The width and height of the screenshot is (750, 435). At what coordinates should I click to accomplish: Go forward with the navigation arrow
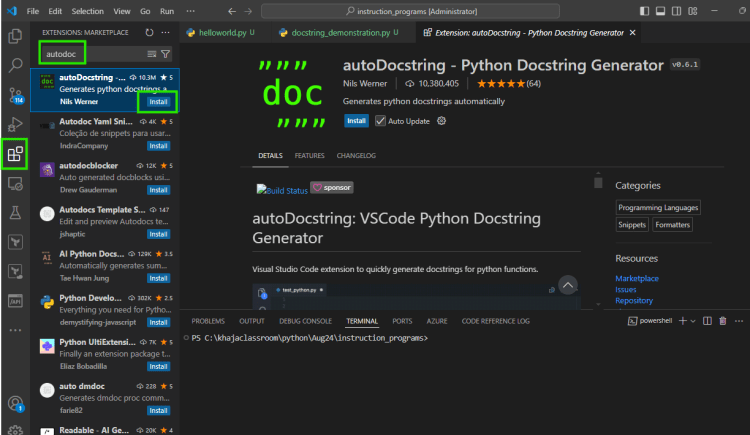pyautogui.click(x=248, y=11)
